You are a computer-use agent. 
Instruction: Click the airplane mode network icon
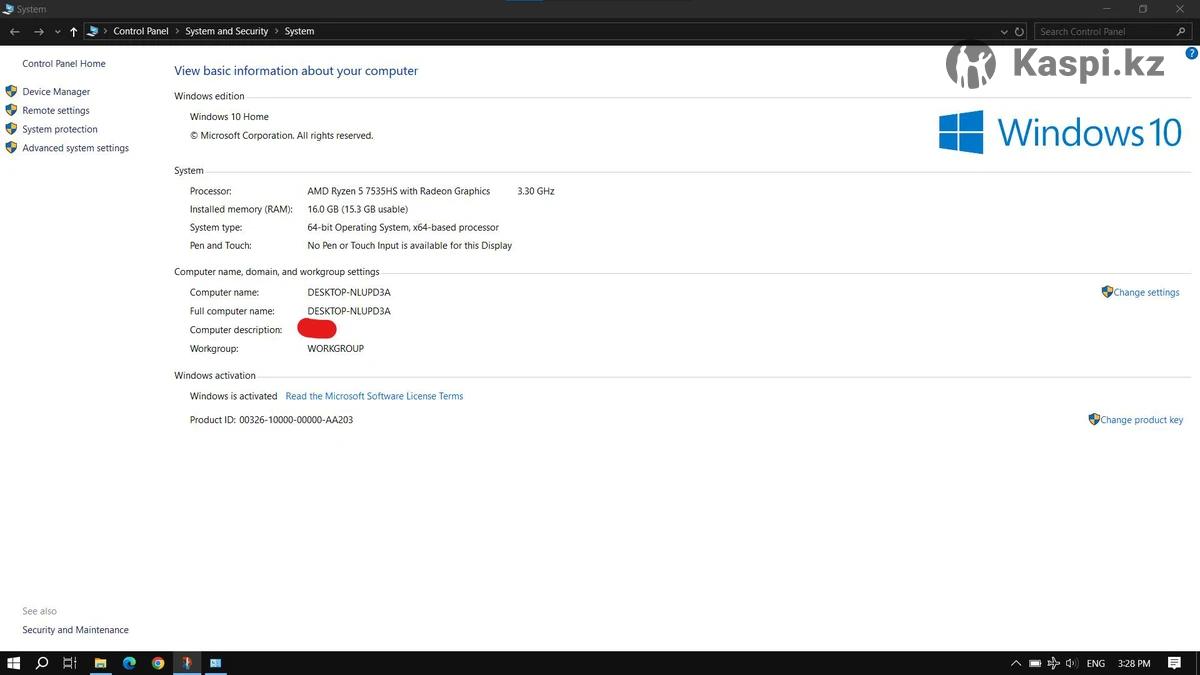point(1053,663)
